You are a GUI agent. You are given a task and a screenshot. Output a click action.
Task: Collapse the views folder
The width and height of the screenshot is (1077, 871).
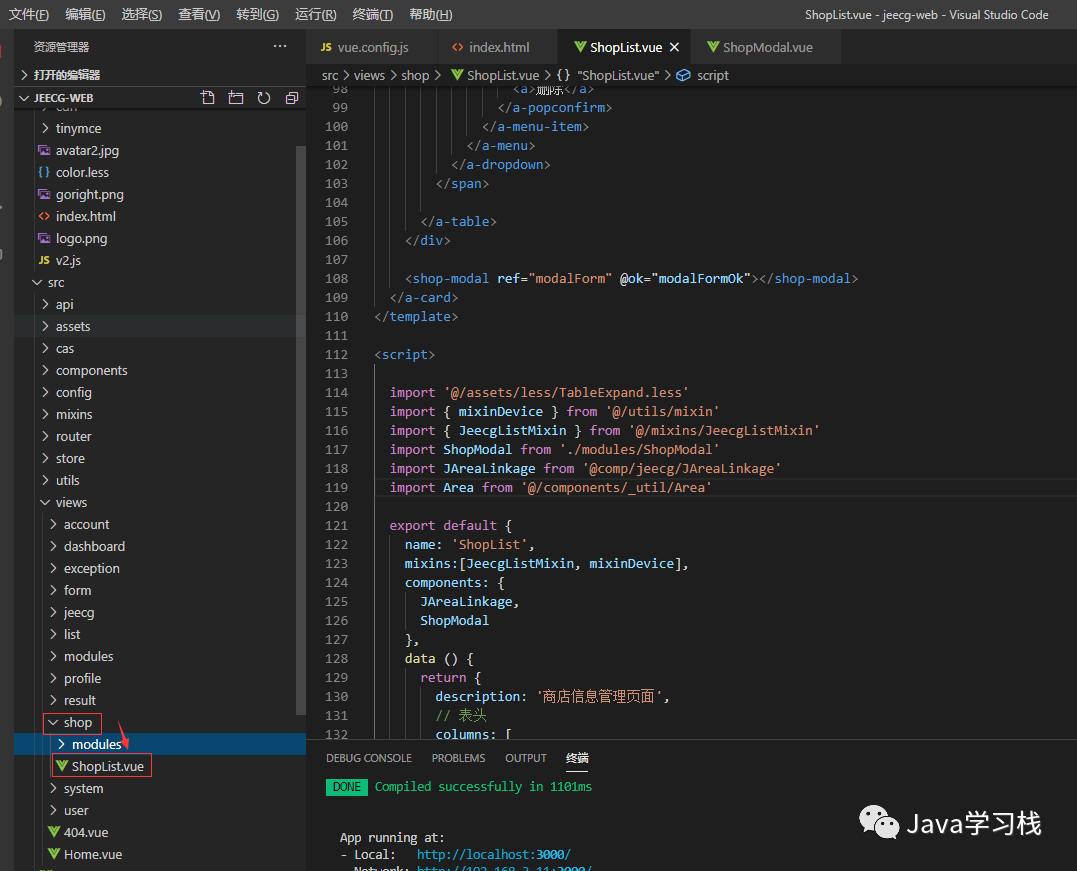coord(159,502)
